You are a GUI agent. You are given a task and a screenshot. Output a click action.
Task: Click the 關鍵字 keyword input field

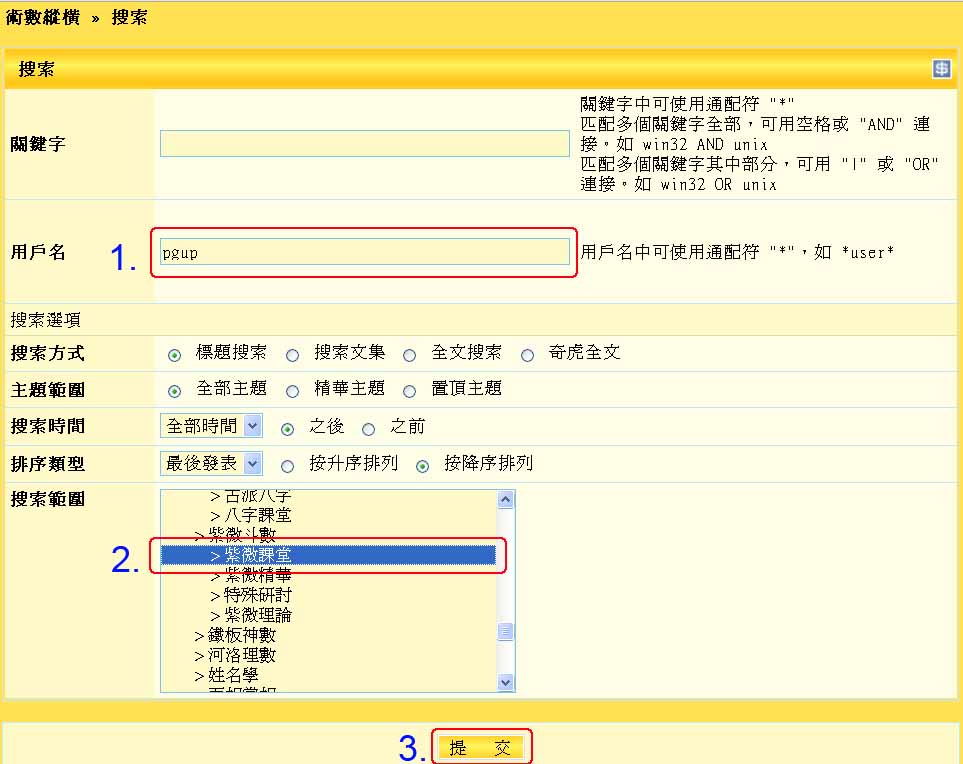(x=365, y=144)
